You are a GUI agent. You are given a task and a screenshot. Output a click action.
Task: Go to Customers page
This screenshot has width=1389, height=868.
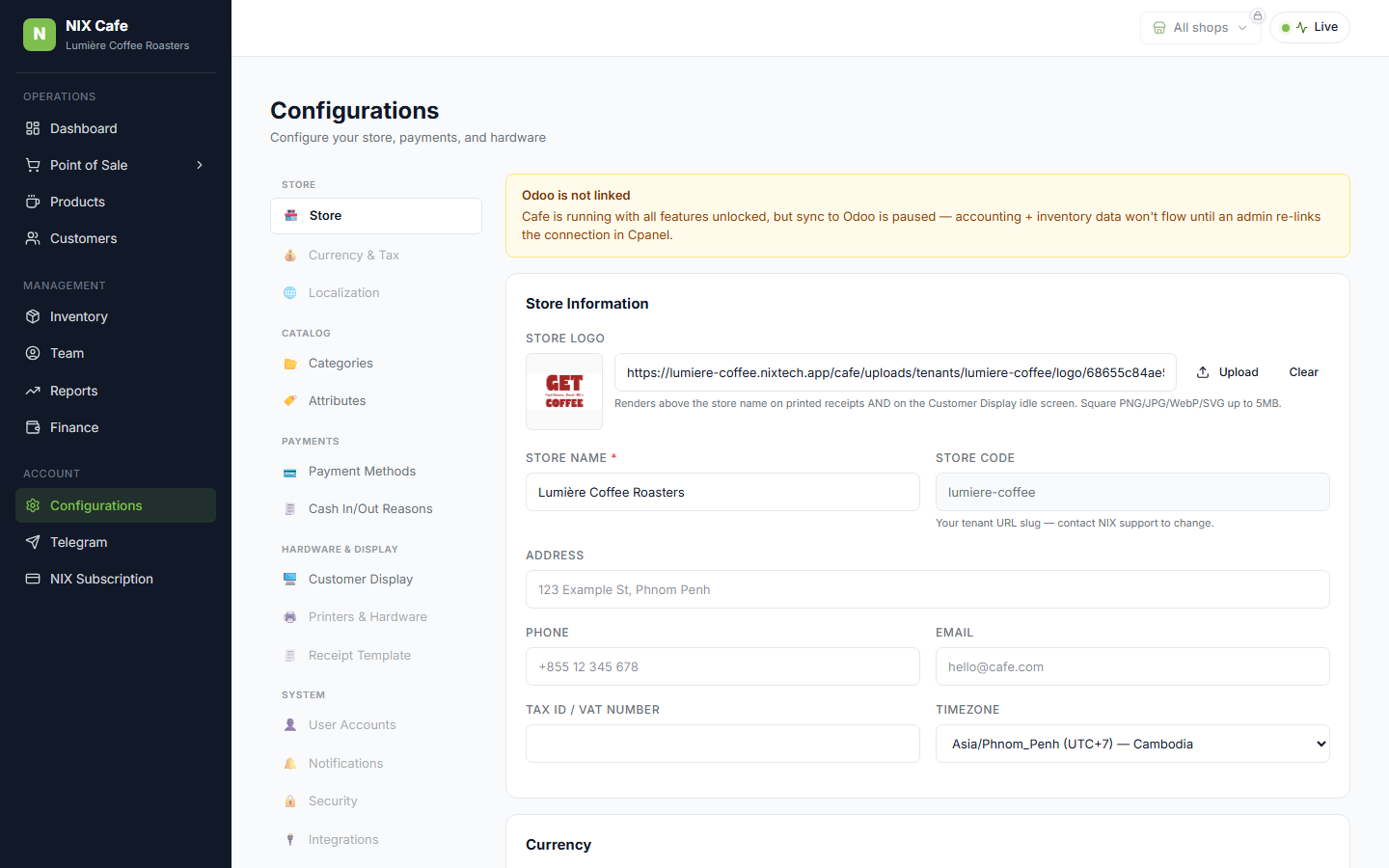[x=116, y=238]
